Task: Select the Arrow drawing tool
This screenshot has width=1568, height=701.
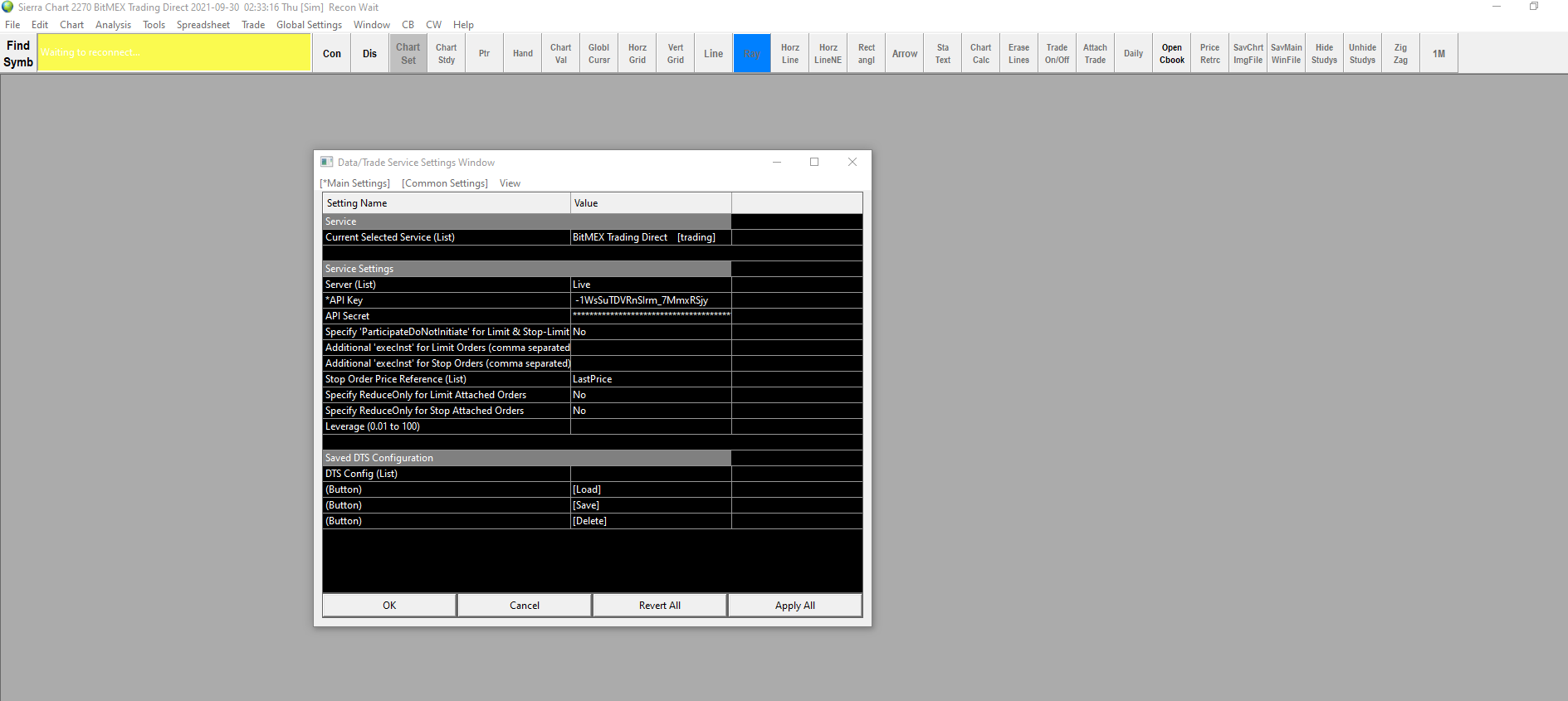Action: point(904,53)
